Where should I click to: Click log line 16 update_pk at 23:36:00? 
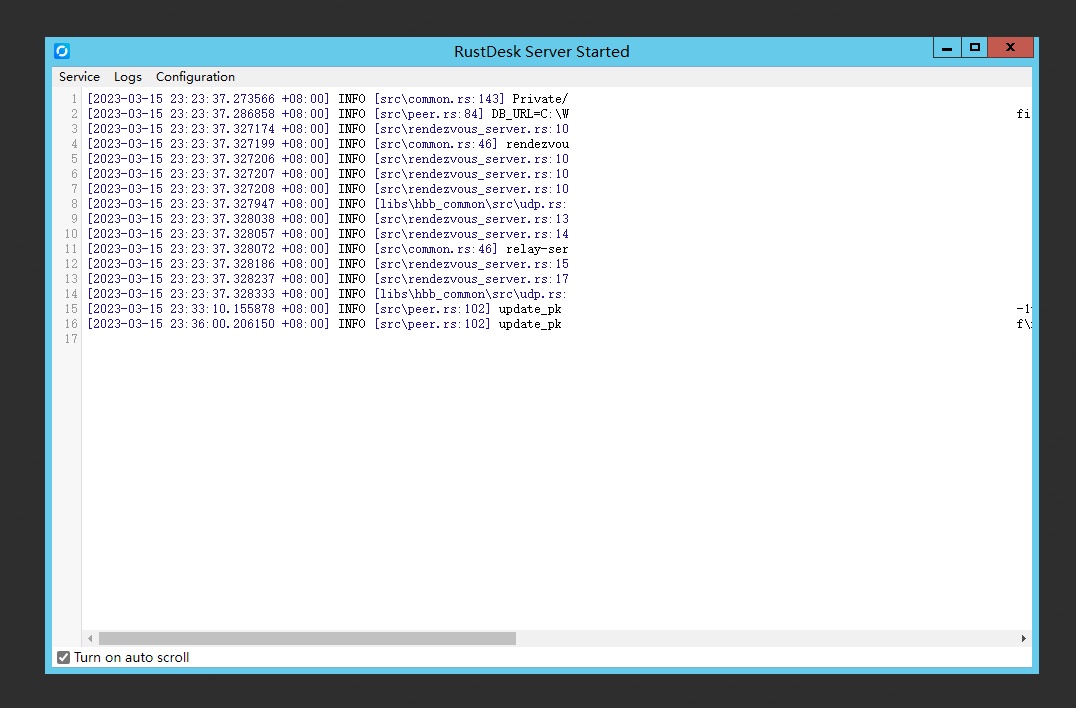pyautogui.click(x=325, y=324)
